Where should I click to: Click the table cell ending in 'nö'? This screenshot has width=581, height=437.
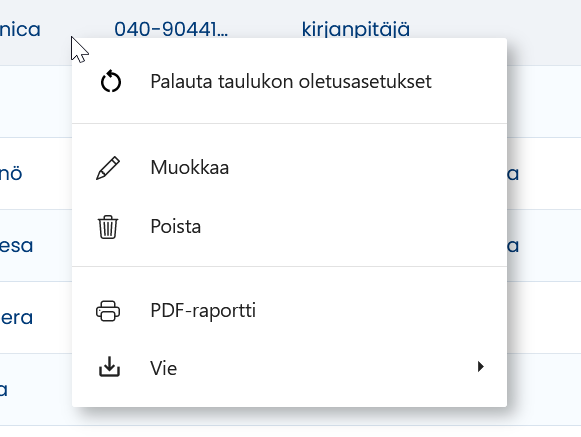point(11,173)
